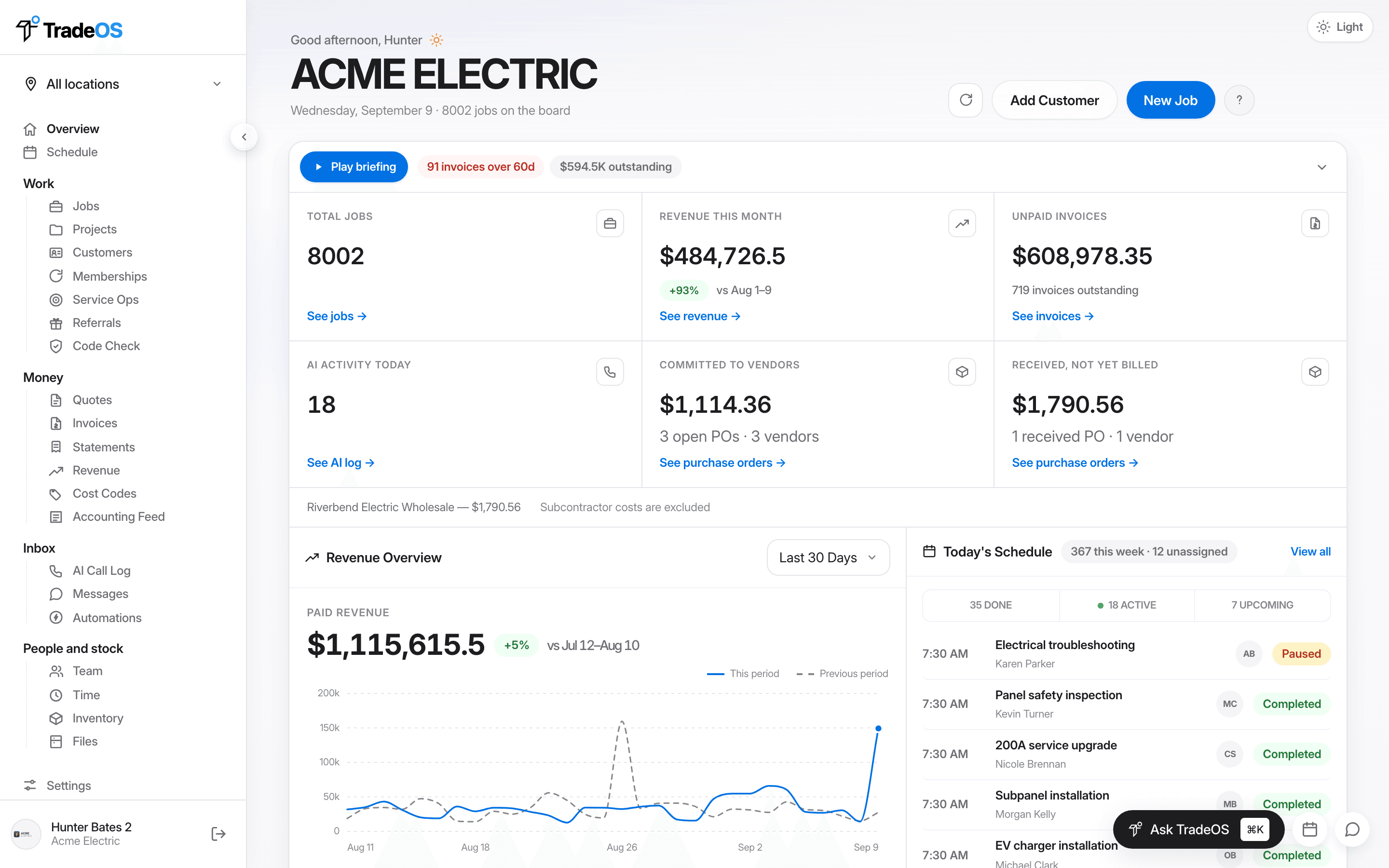Open Files in the sidebar
Viewport: 1389px width, 868px height.
(x=73, y=742)
